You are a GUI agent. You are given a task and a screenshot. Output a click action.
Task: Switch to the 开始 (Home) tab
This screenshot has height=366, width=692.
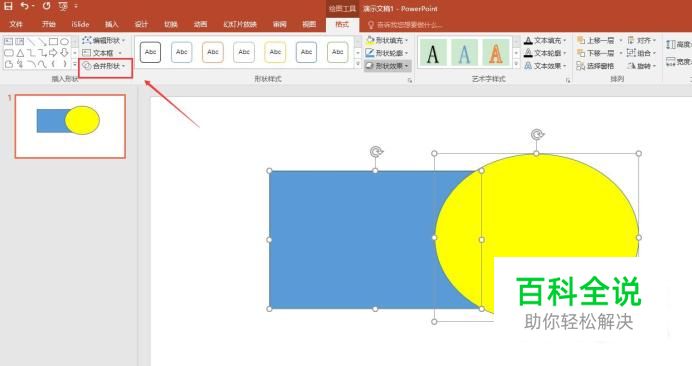pyautogui.click(x=49, y=24)
